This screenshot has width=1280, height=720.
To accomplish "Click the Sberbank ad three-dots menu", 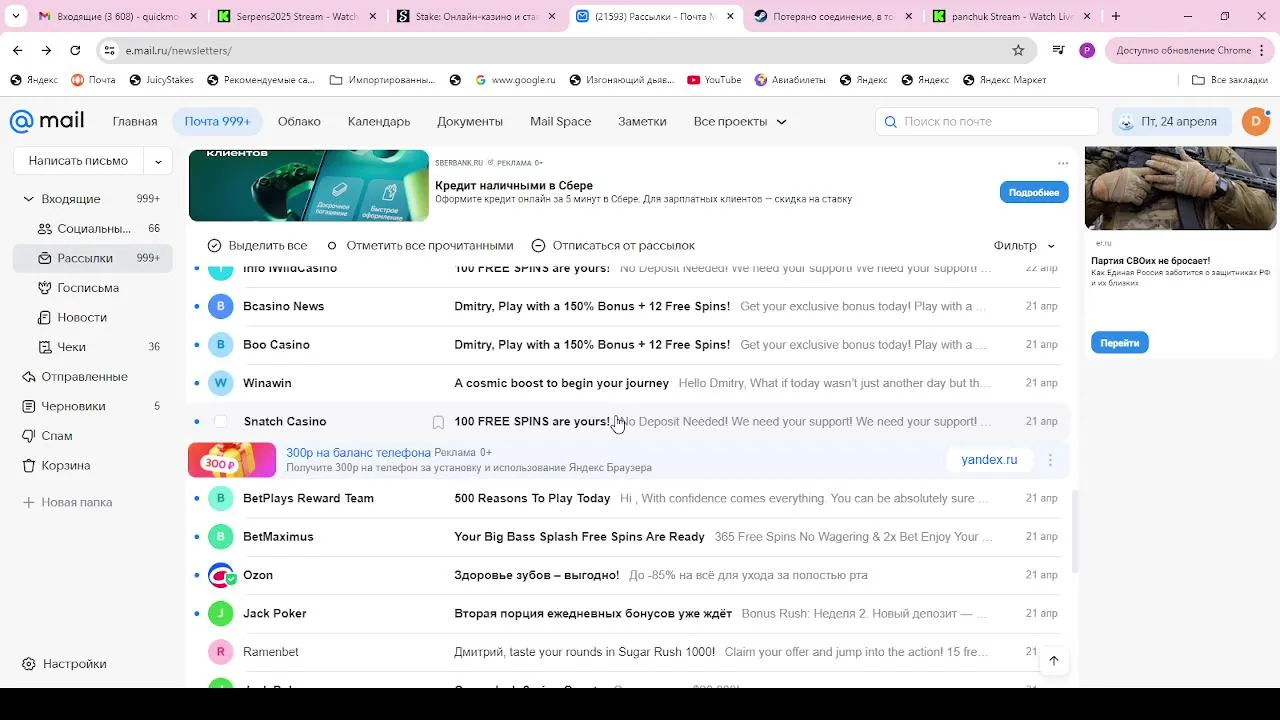I will tap(1063, 163).
